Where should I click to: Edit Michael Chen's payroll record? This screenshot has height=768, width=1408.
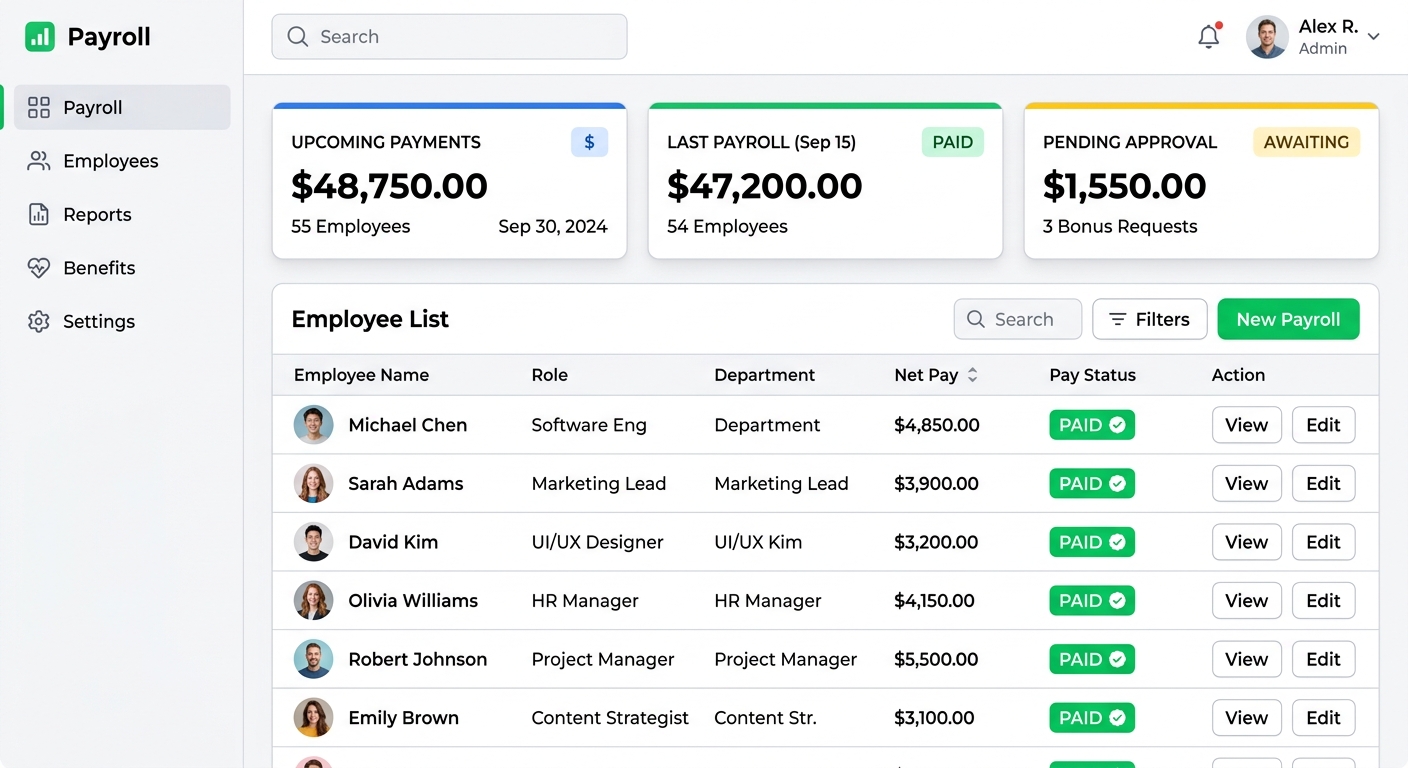(x=1323, y=425)
